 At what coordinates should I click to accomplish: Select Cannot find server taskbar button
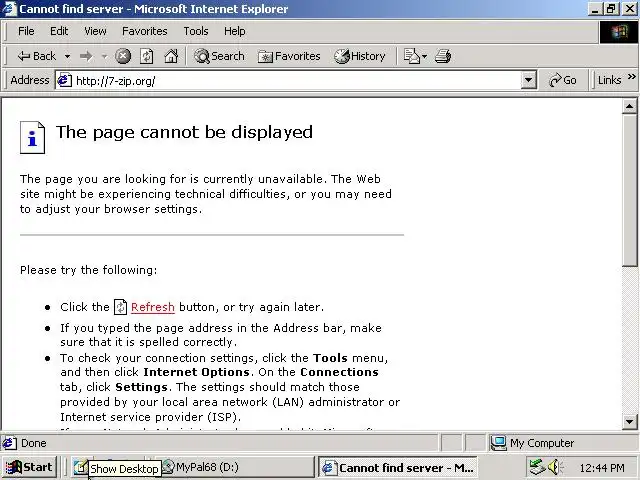pos(398,467)
